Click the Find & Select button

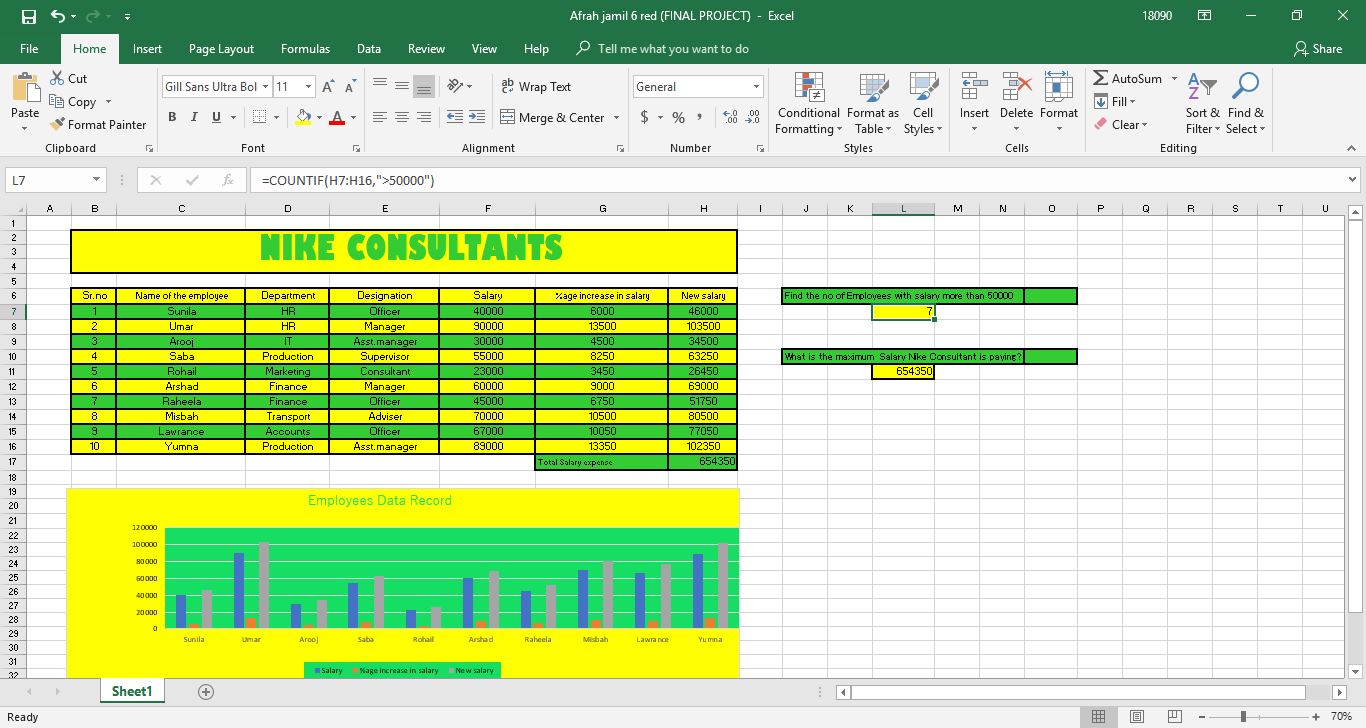coord(1245,105)
